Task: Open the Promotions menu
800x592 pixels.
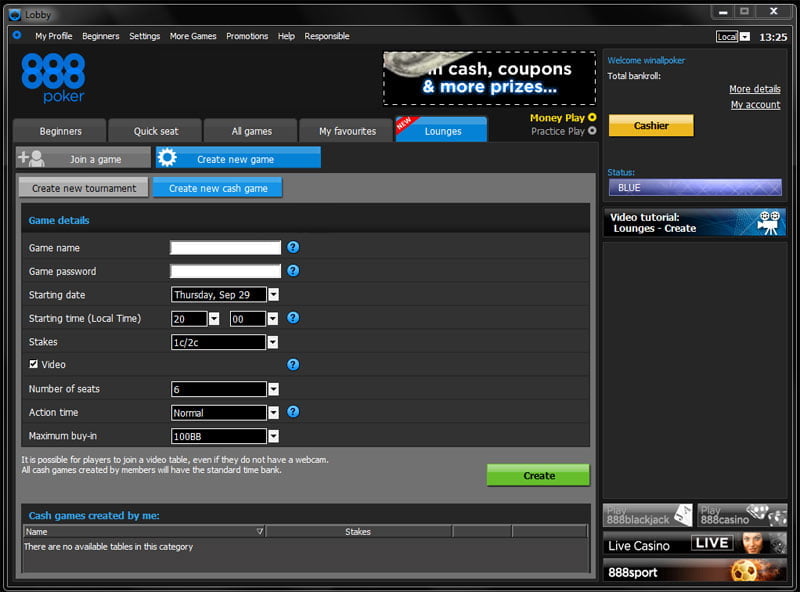Action: (x=247, y=36)
